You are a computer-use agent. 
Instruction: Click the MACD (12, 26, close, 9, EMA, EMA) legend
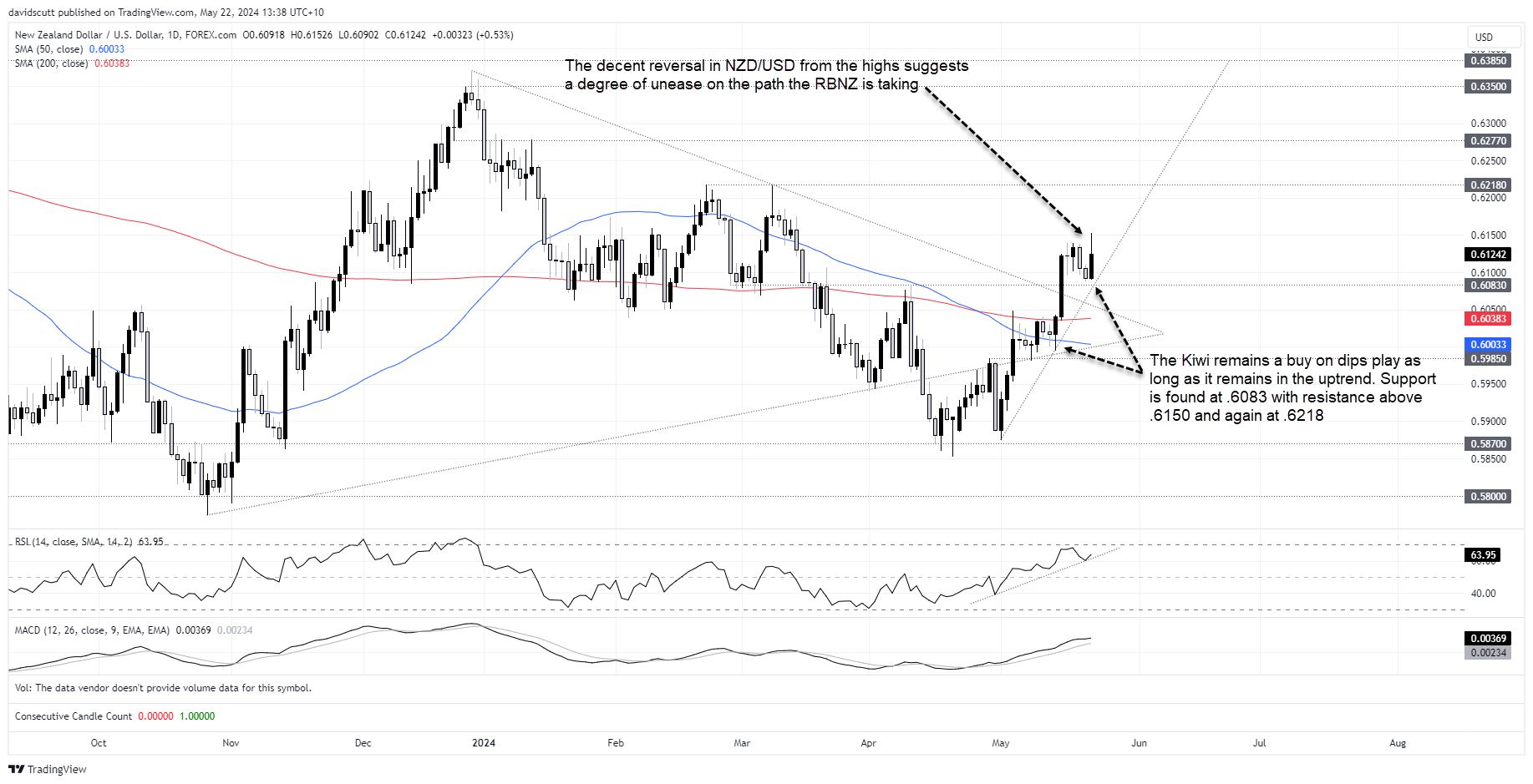92,630
